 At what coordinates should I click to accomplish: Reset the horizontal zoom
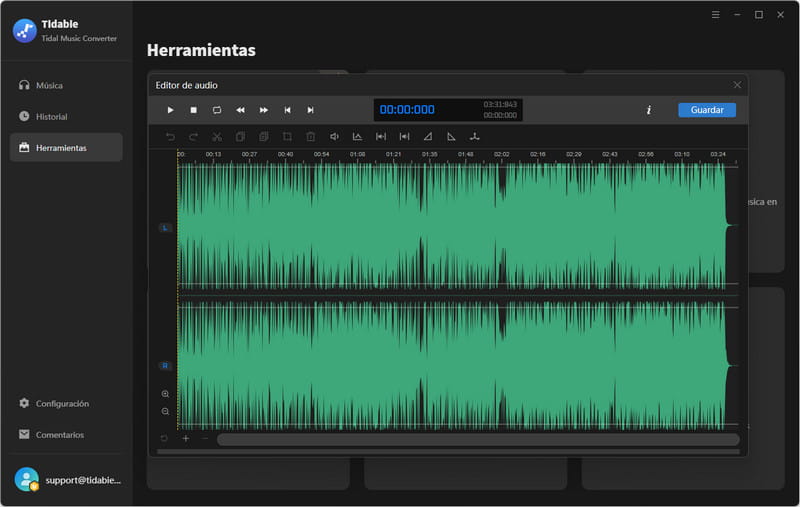pos(164,439)
